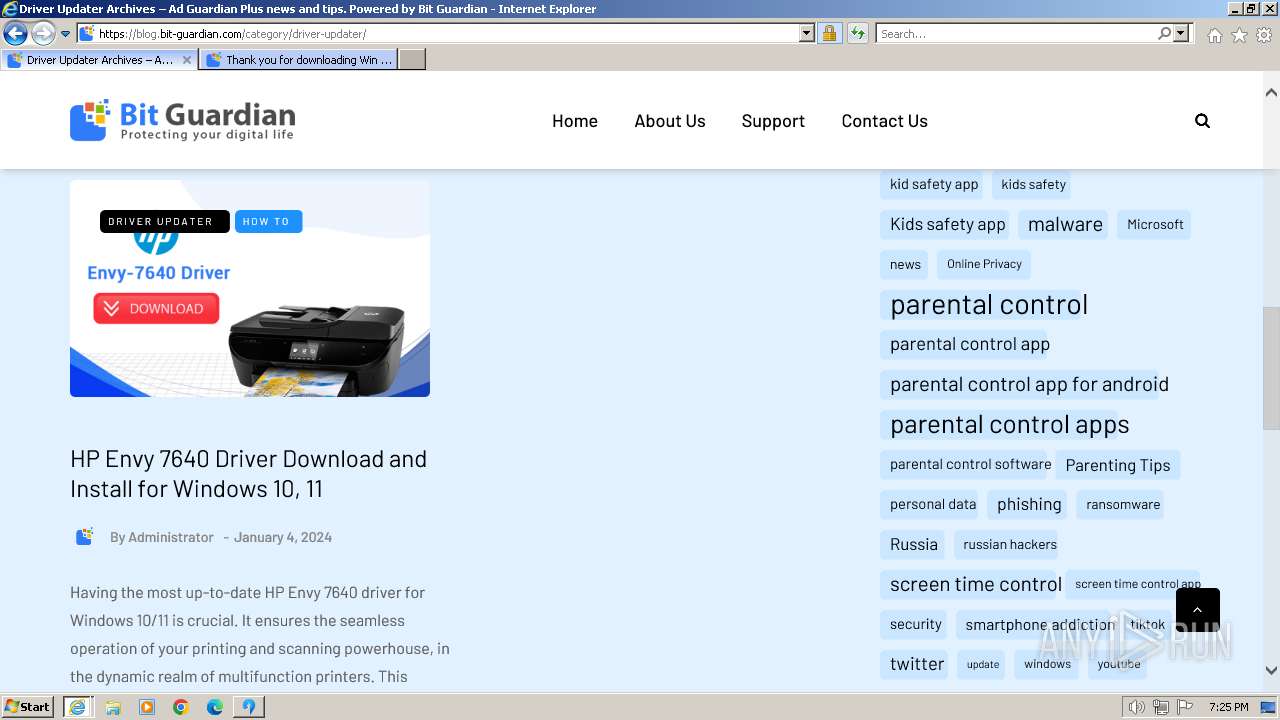Click the Bit Guardian logo
The height and width of the screenshot is (720, 1280).
182,120
